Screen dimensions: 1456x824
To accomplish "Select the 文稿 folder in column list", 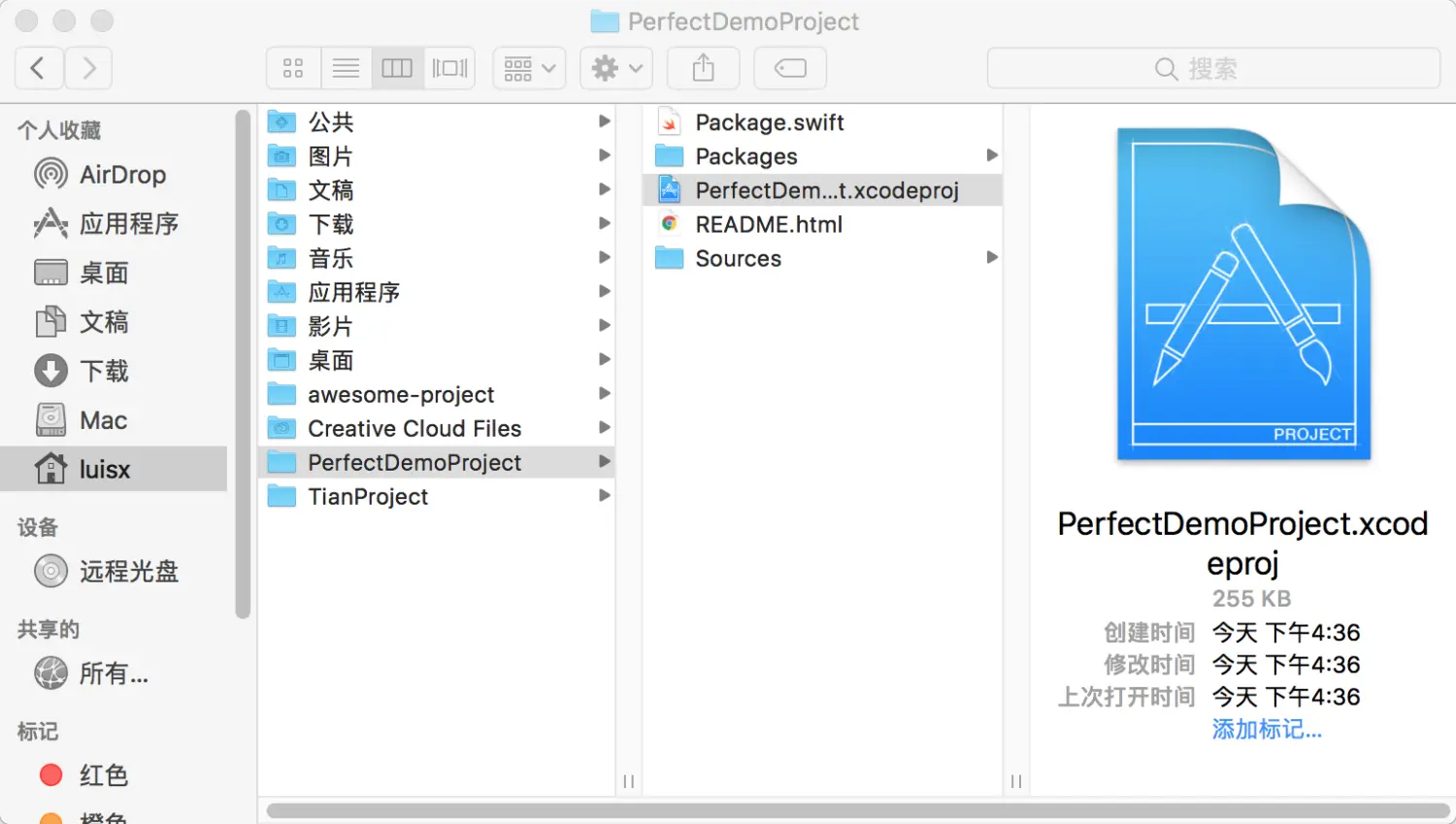I will (x=437, y=190).
